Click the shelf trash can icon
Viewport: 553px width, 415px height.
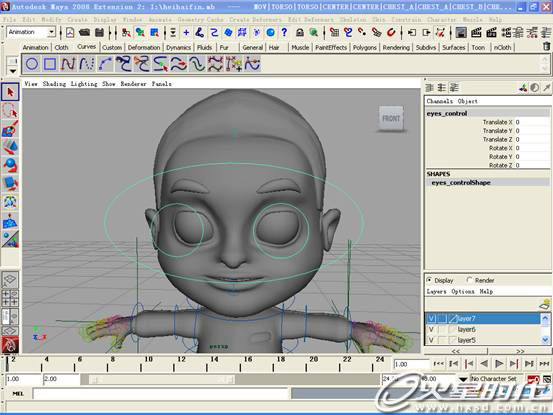click(x=546, y=46)
